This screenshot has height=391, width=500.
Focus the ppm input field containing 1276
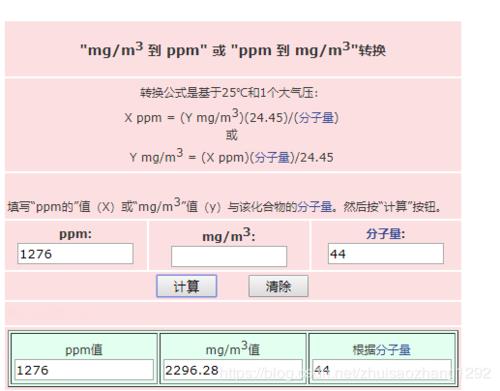(75, 254)
